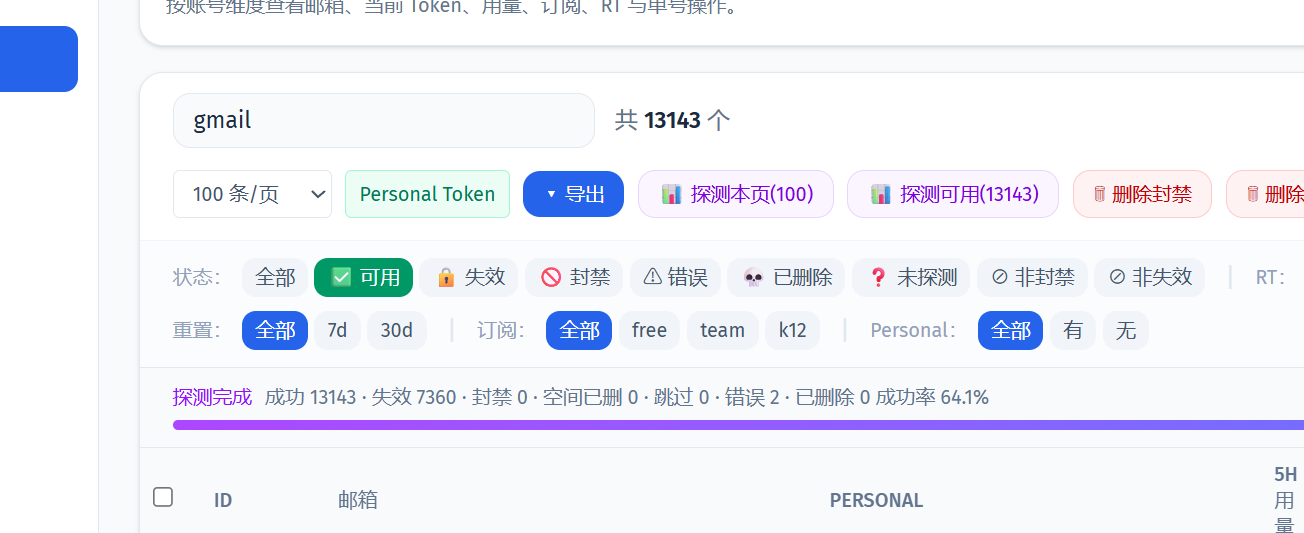This screenshot has height=533, width=1304.
Task: Tick the select-all checkbox in table header
Action: coord(163,497)
